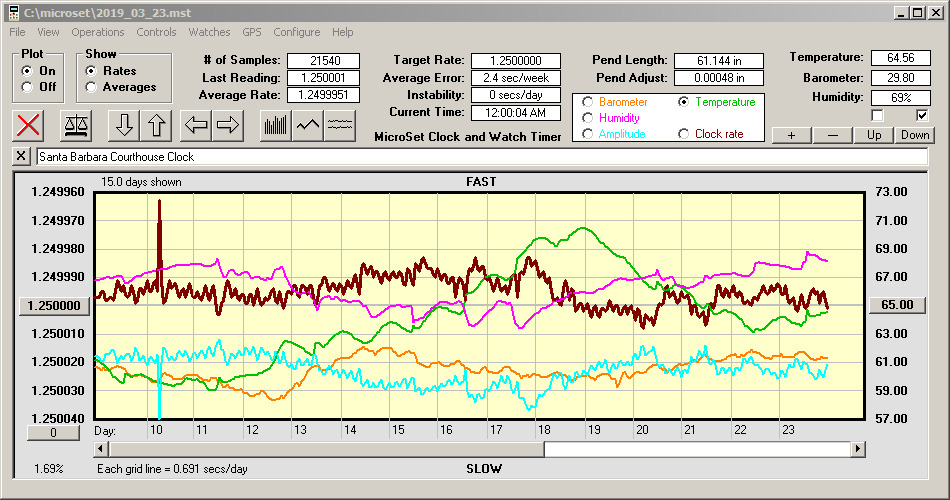This screenshot has width=950, height=500.
Task: Click the zigzag line graph icon
Action: [x=308, y=126]
